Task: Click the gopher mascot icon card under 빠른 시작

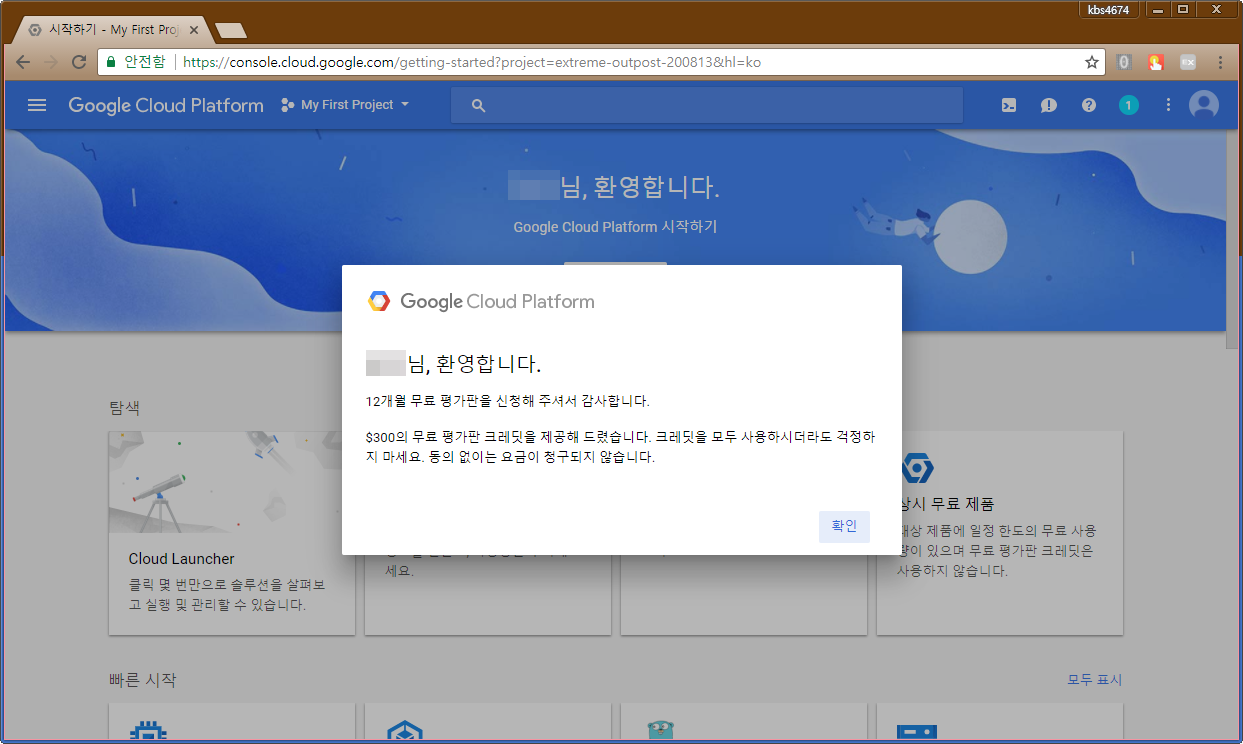Action: pyautogui.click(x=744, y=723)
